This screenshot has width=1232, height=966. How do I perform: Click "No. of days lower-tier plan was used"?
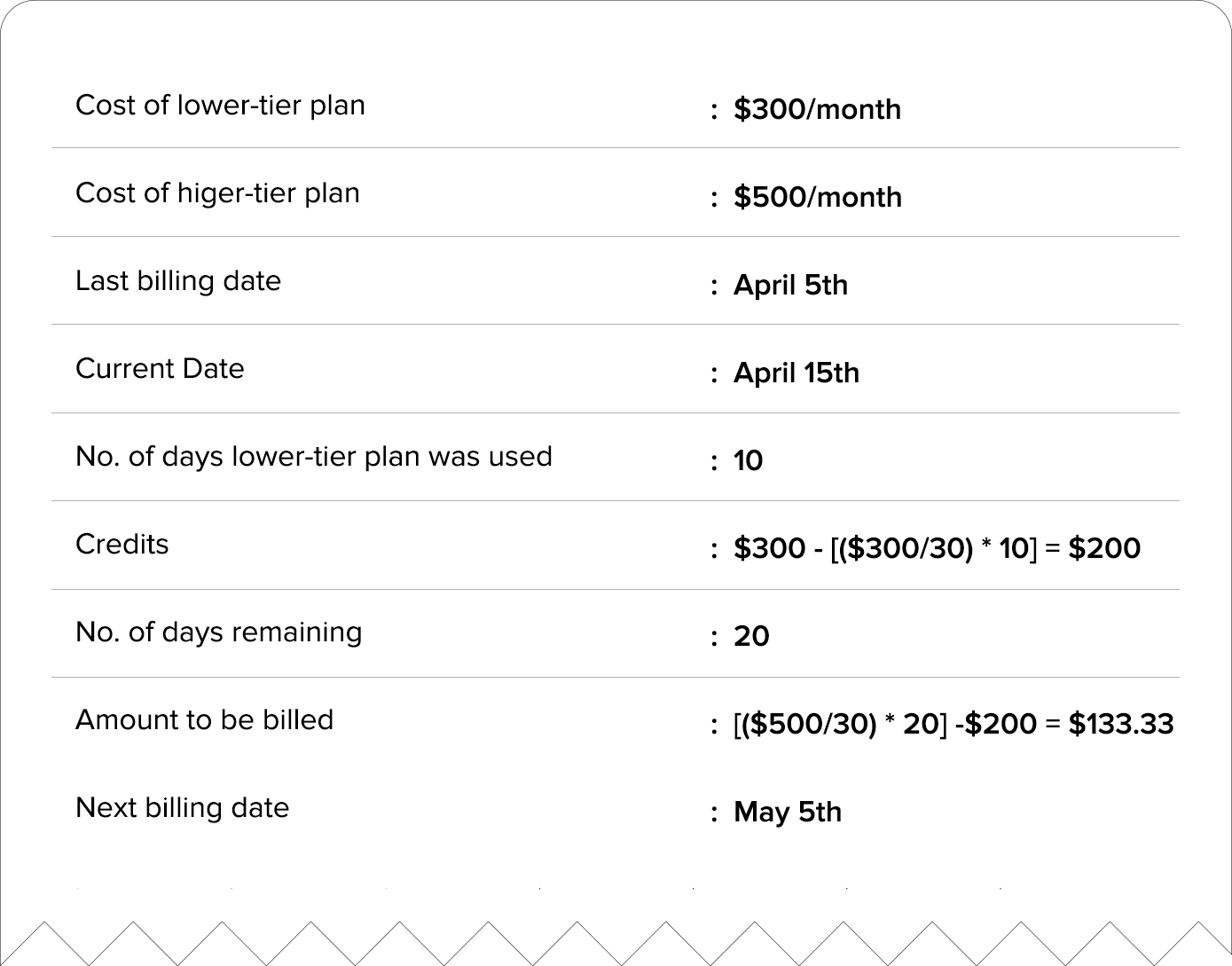tap(314, 457)
